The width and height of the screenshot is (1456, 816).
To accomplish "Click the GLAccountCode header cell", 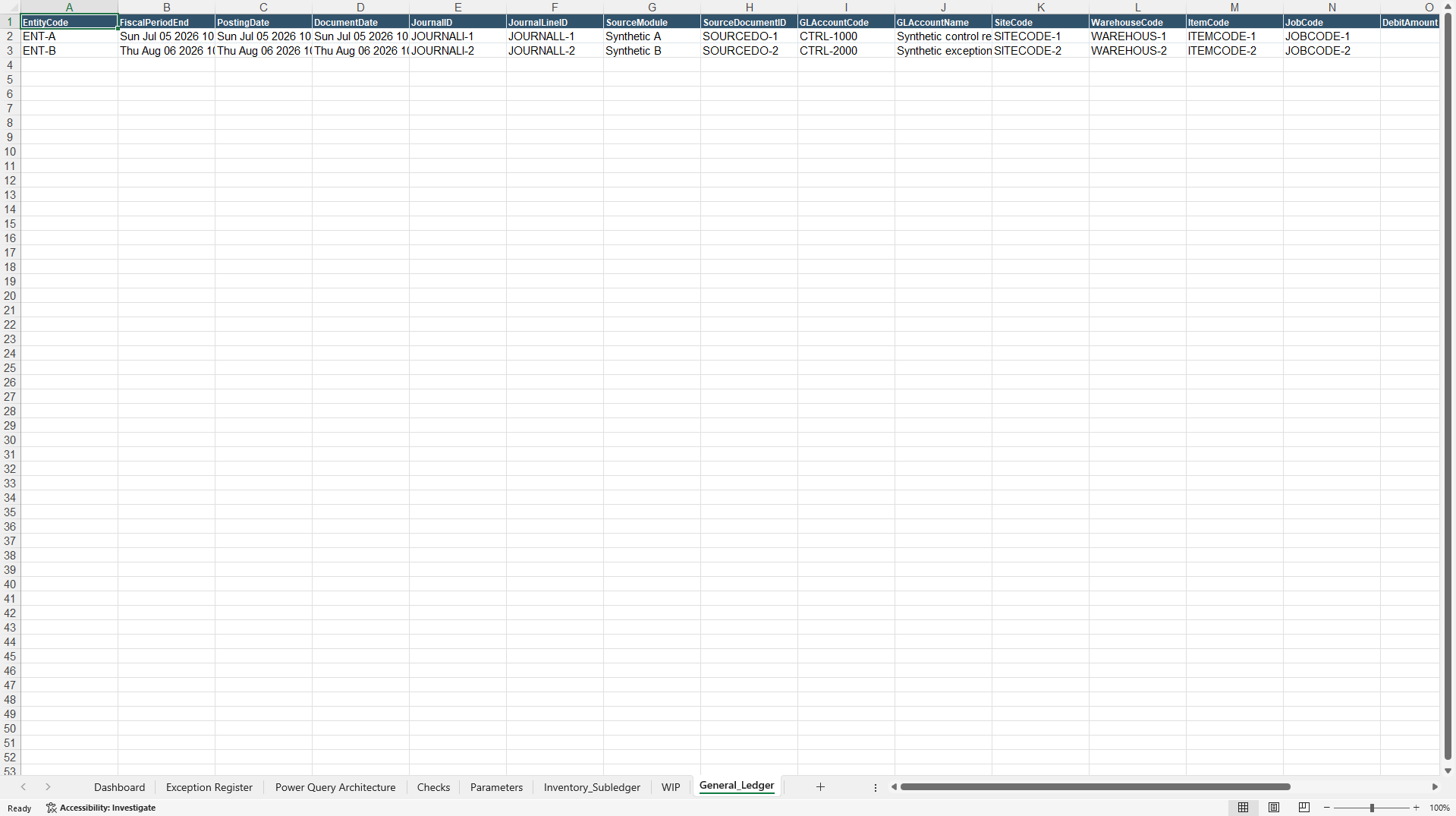I will pos(846,22).
